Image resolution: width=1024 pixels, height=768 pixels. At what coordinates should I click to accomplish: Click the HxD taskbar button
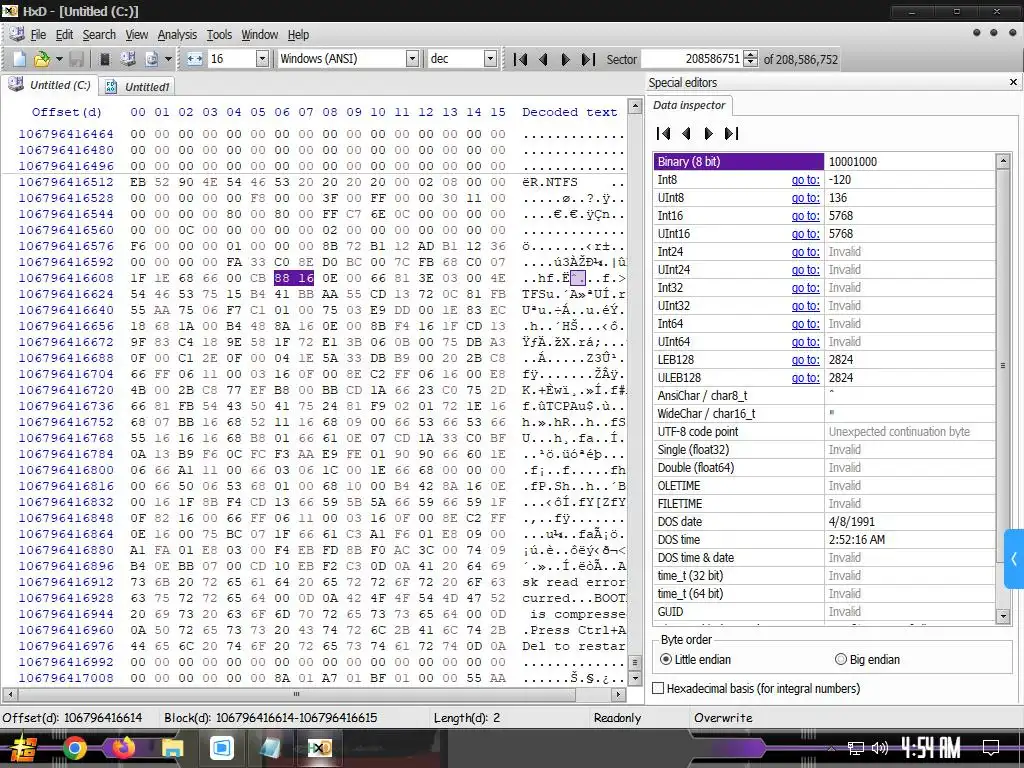(x=319, y=748)
